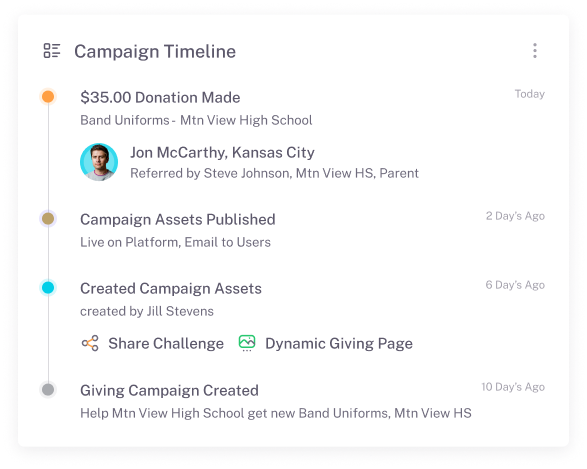The width and height of the screenshot is (587, 469).
Task: Open the three-dot options menu
Action: point(535,51)
